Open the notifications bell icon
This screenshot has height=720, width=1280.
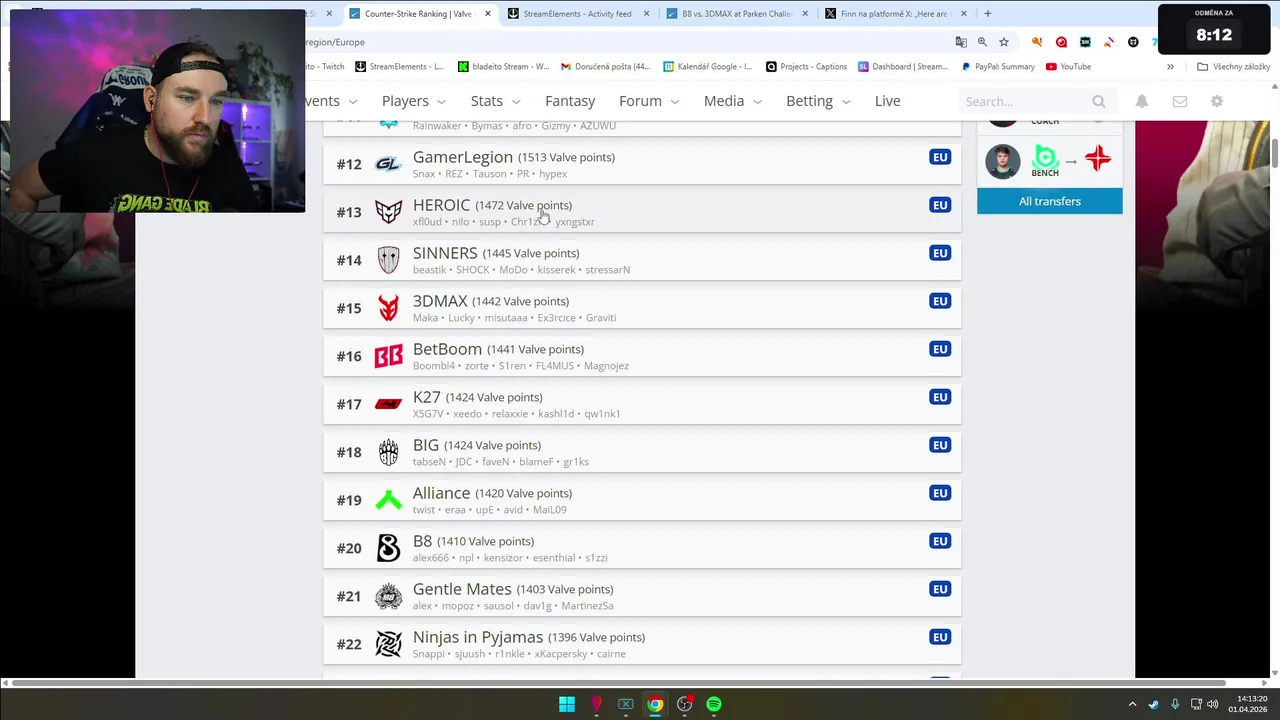click(x=1142, y=101)
